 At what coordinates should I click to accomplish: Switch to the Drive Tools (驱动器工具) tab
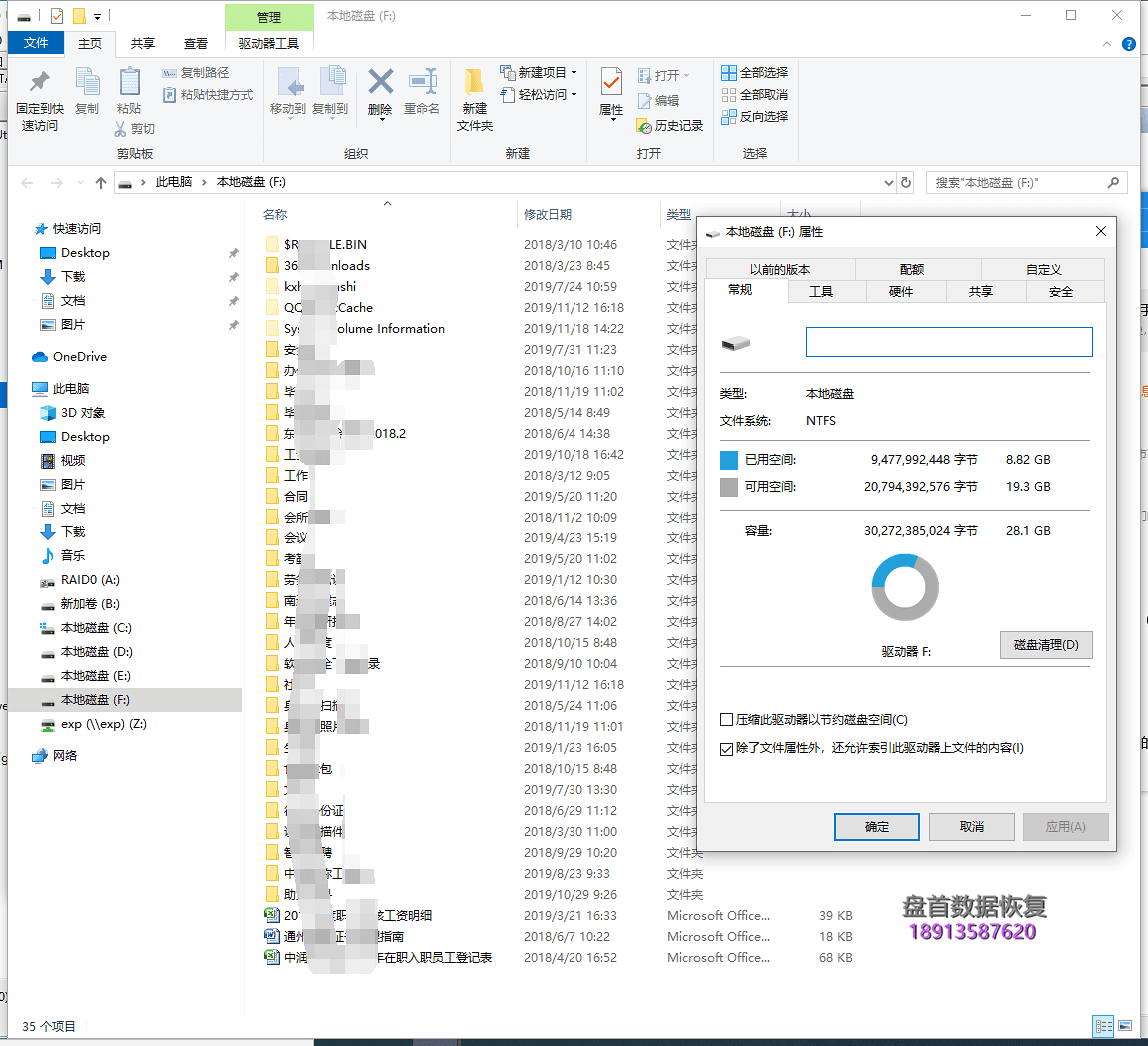(x=269, y=43)
